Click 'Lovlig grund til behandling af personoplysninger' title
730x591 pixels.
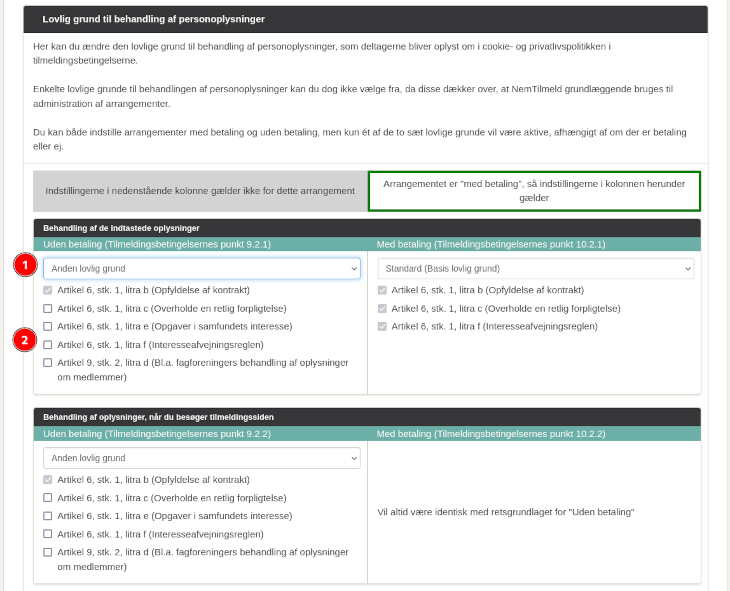click(153, 19)
